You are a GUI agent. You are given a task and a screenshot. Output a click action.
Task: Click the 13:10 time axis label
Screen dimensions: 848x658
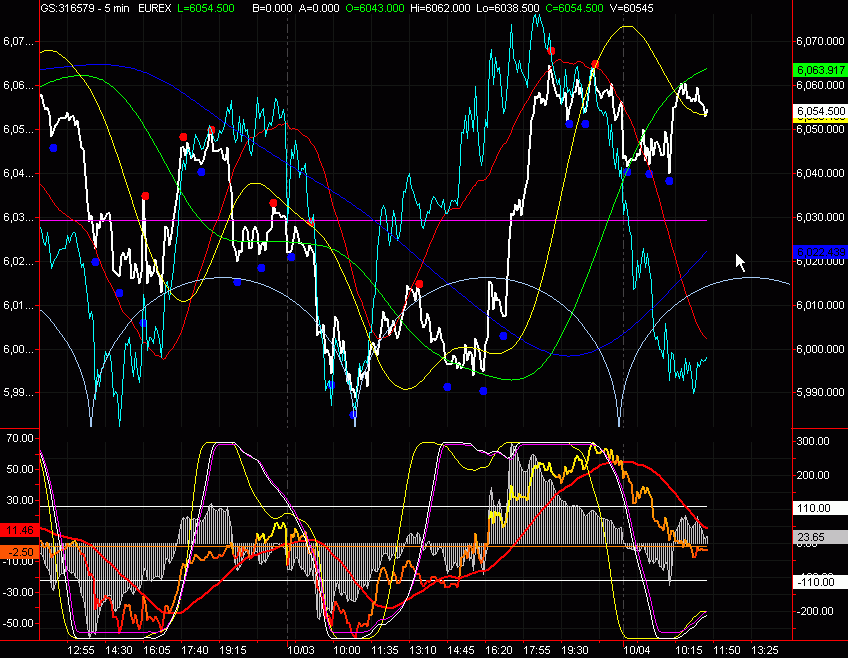pos(423,650)
